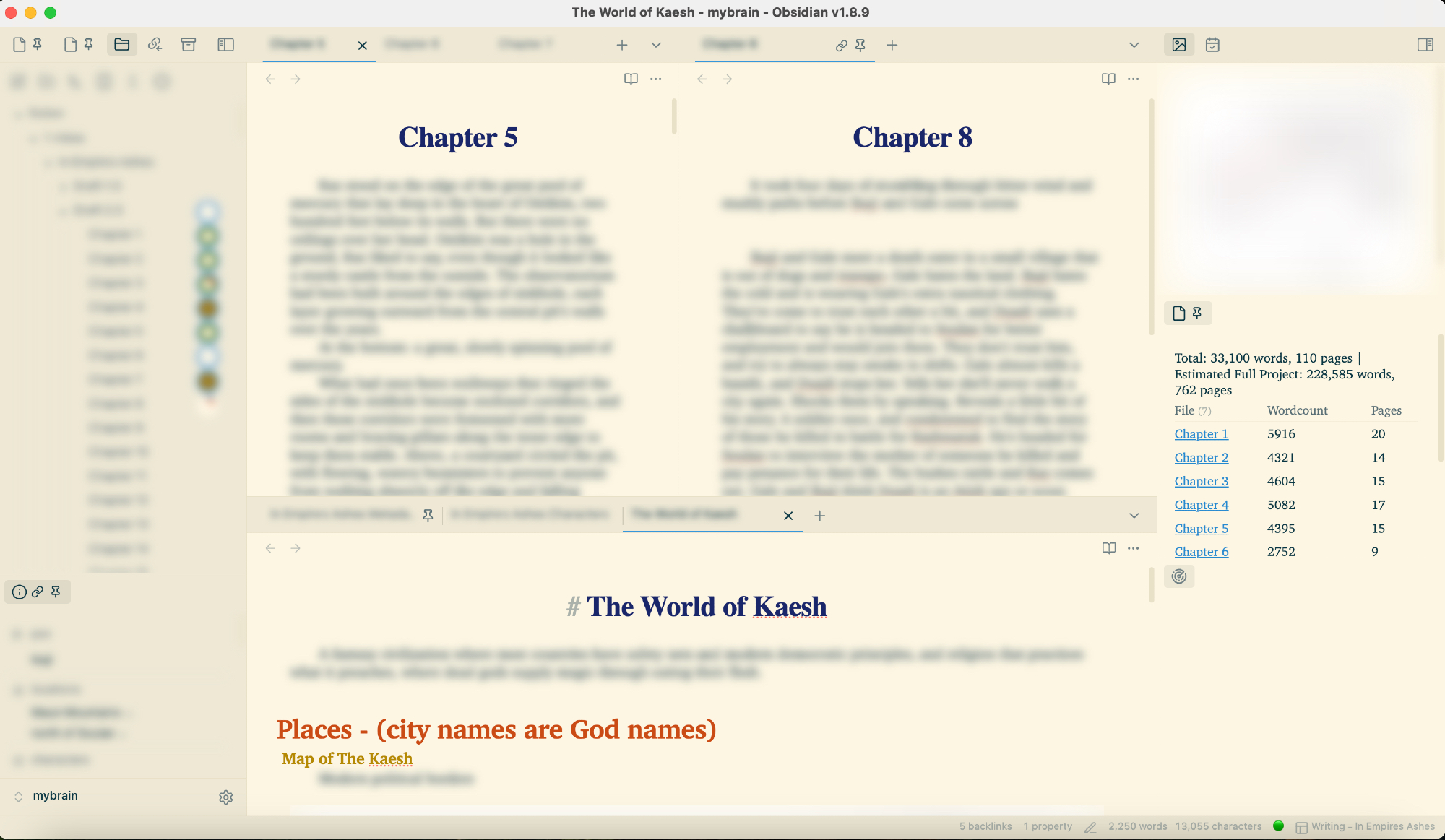Image resolution: width=1445 pixels, height=840 pixels.
Task: Click the pencil edit icon in the status bar
Action: 1090,827
